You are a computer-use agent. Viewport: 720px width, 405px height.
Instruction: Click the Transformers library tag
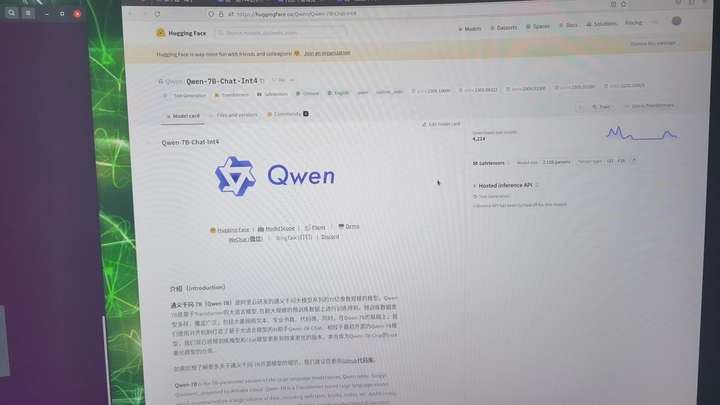click(232, 95)
